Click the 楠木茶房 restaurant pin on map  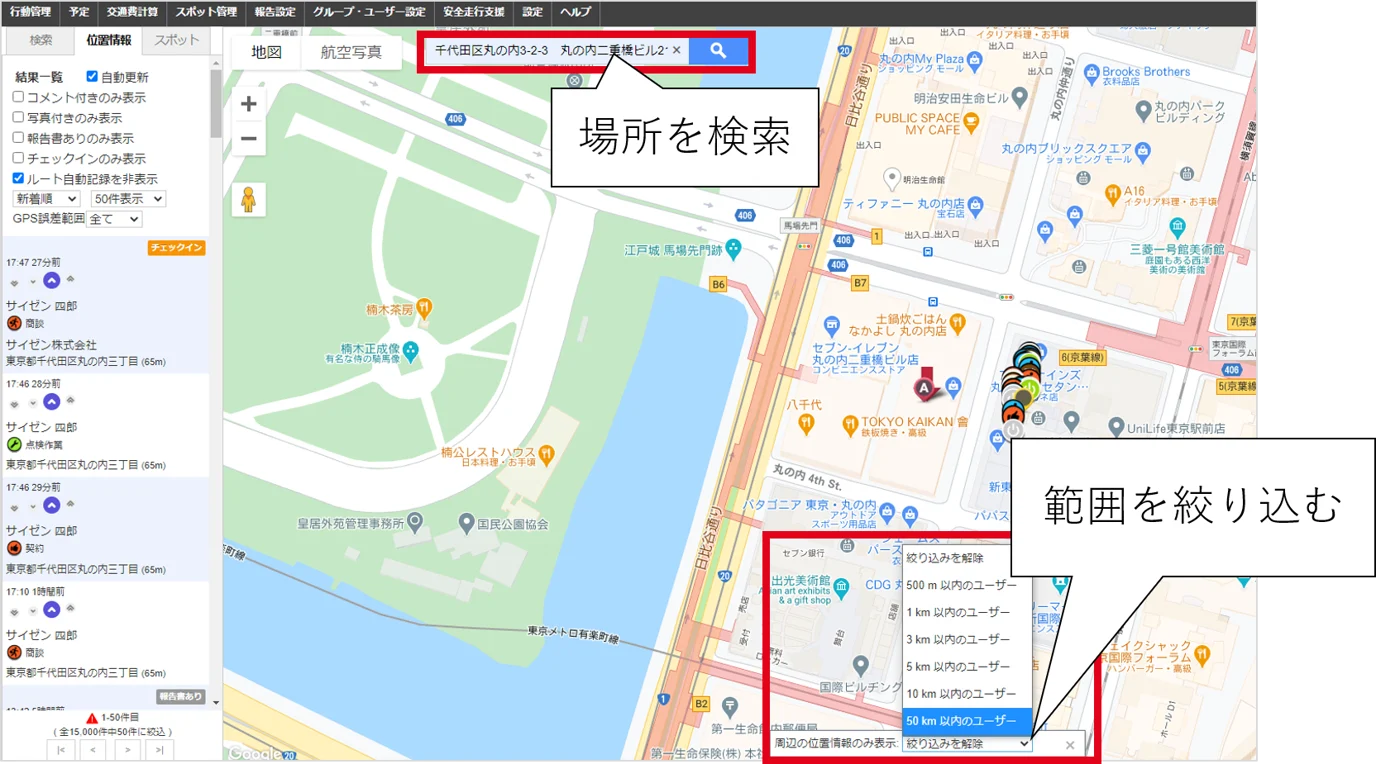point(424,306)
